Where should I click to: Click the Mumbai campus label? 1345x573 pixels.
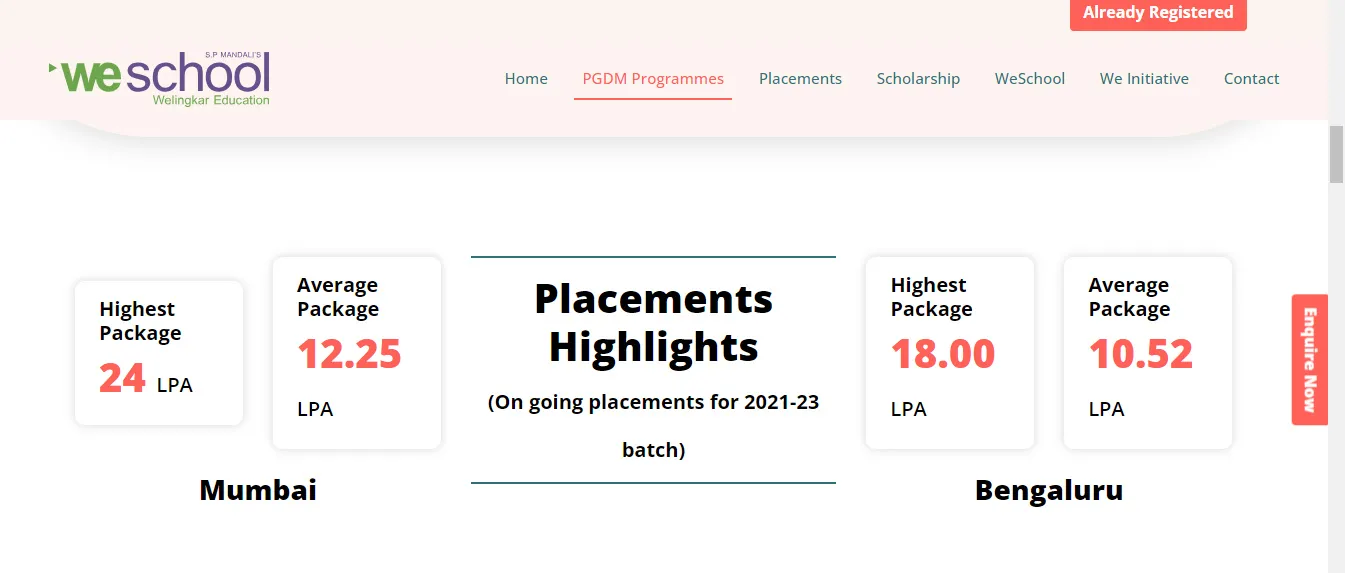258,490
